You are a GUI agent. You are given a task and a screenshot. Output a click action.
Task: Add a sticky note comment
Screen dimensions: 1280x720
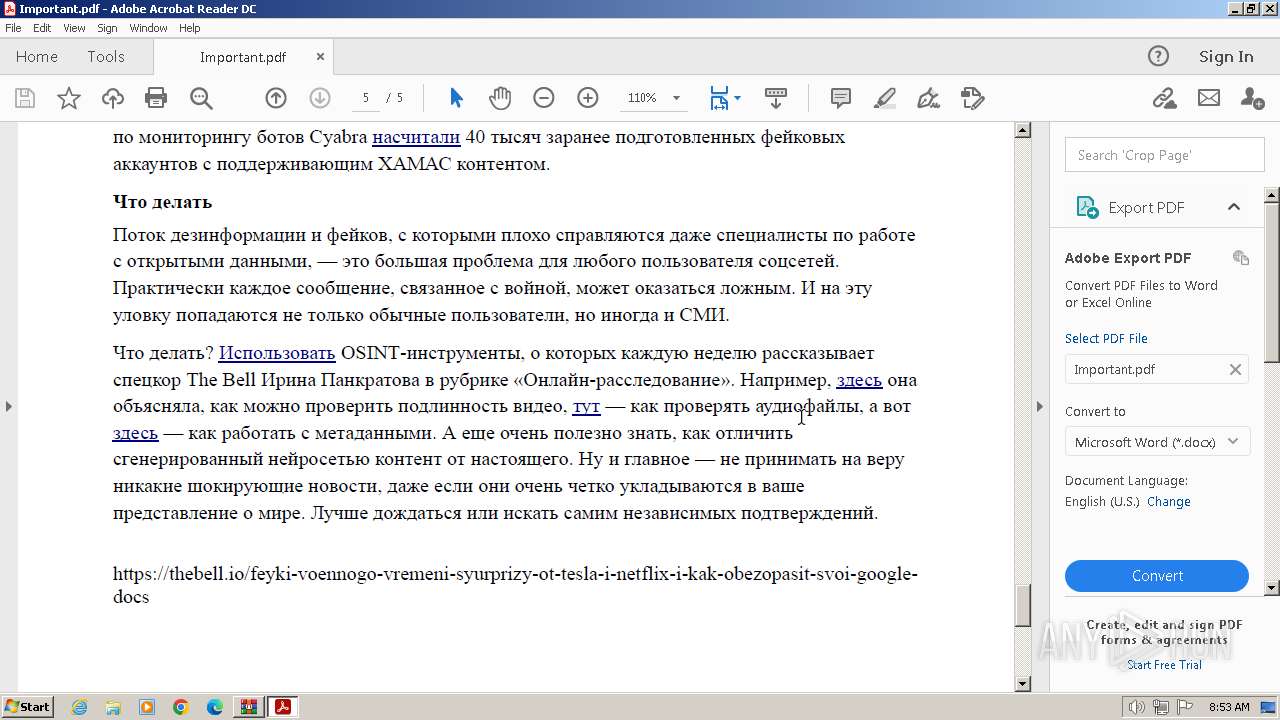(841, 98)
